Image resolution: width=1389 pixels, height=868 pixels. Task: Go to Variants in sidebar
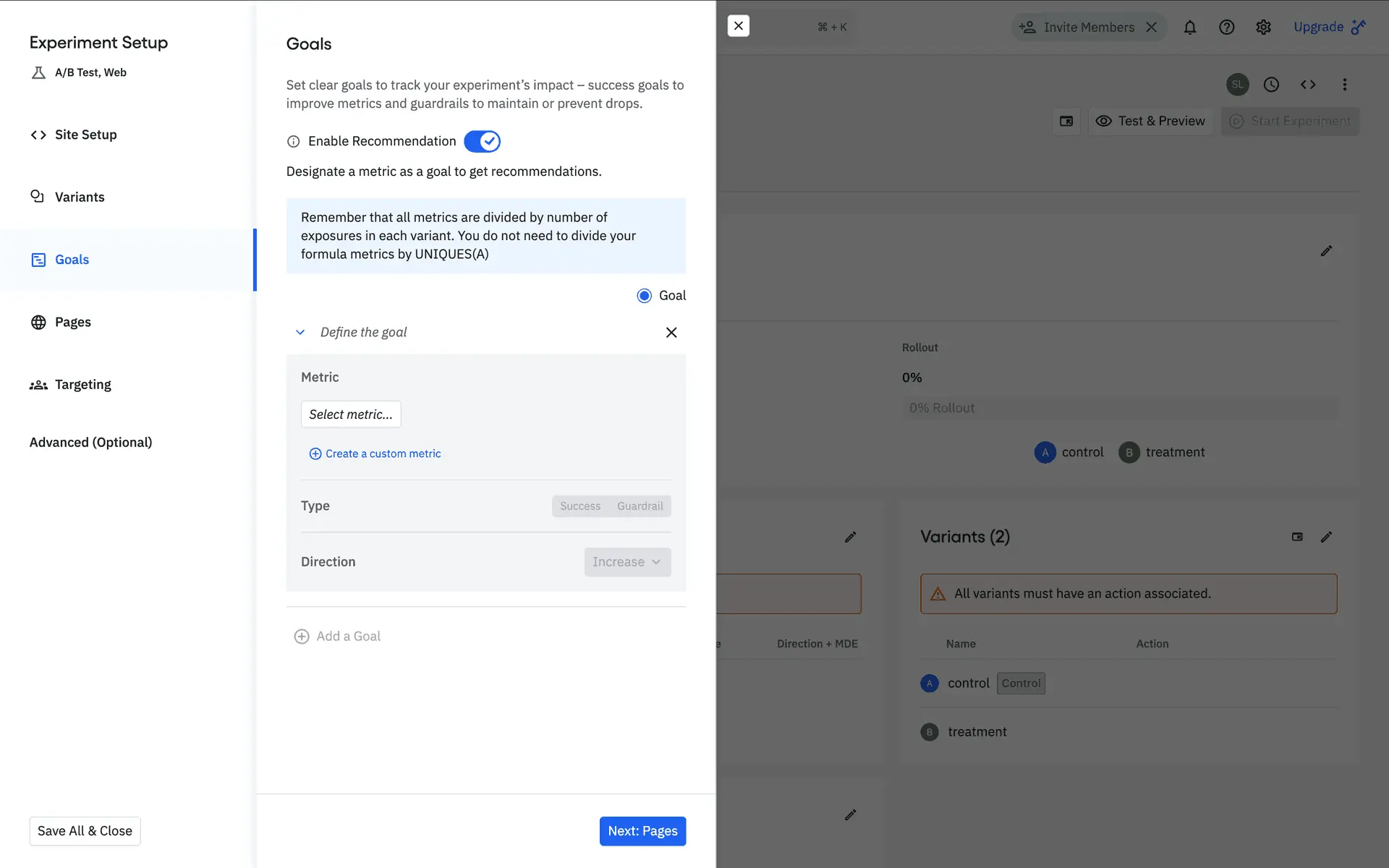(x=80, y=197)
